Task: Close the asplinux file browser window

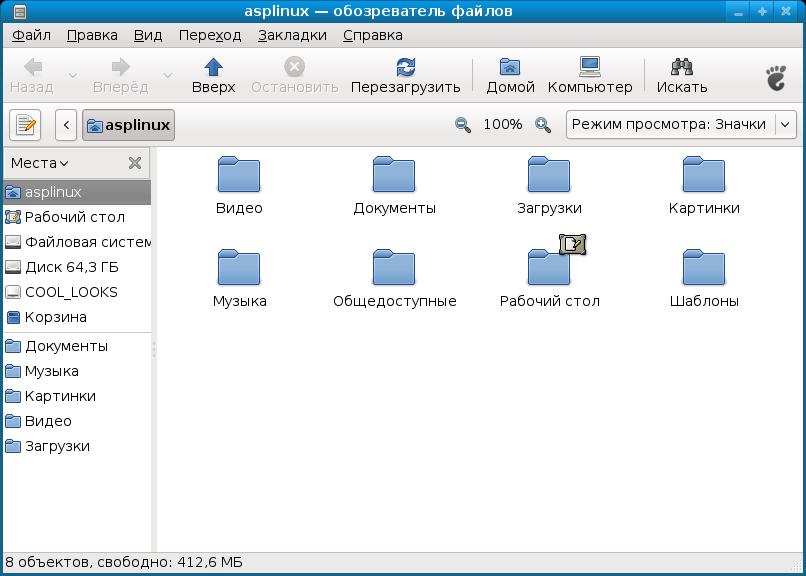Action: click(786, 11)
